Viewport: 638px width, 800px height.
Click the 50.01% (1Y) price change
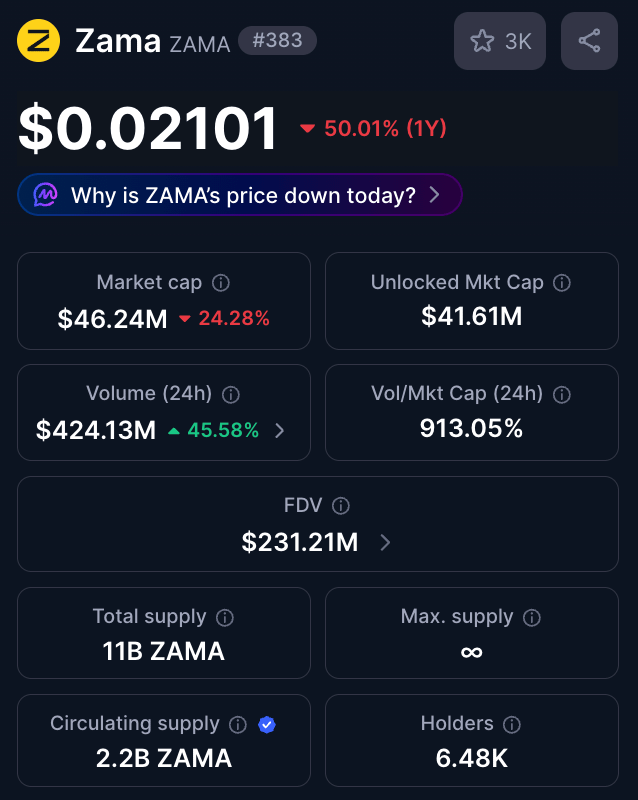pyautogui.click(x=374, y=129)
